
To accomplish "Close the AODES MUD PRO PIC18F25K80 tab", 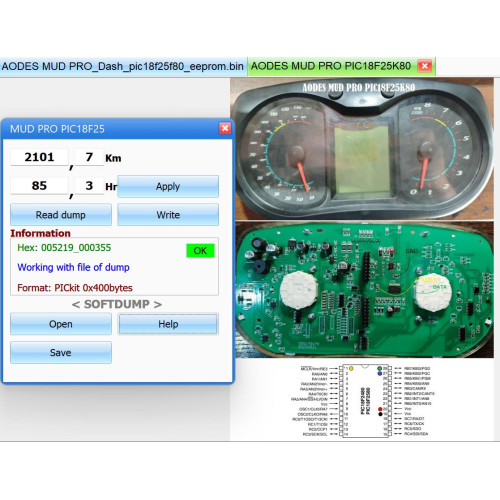I will [x=424, y=66].
